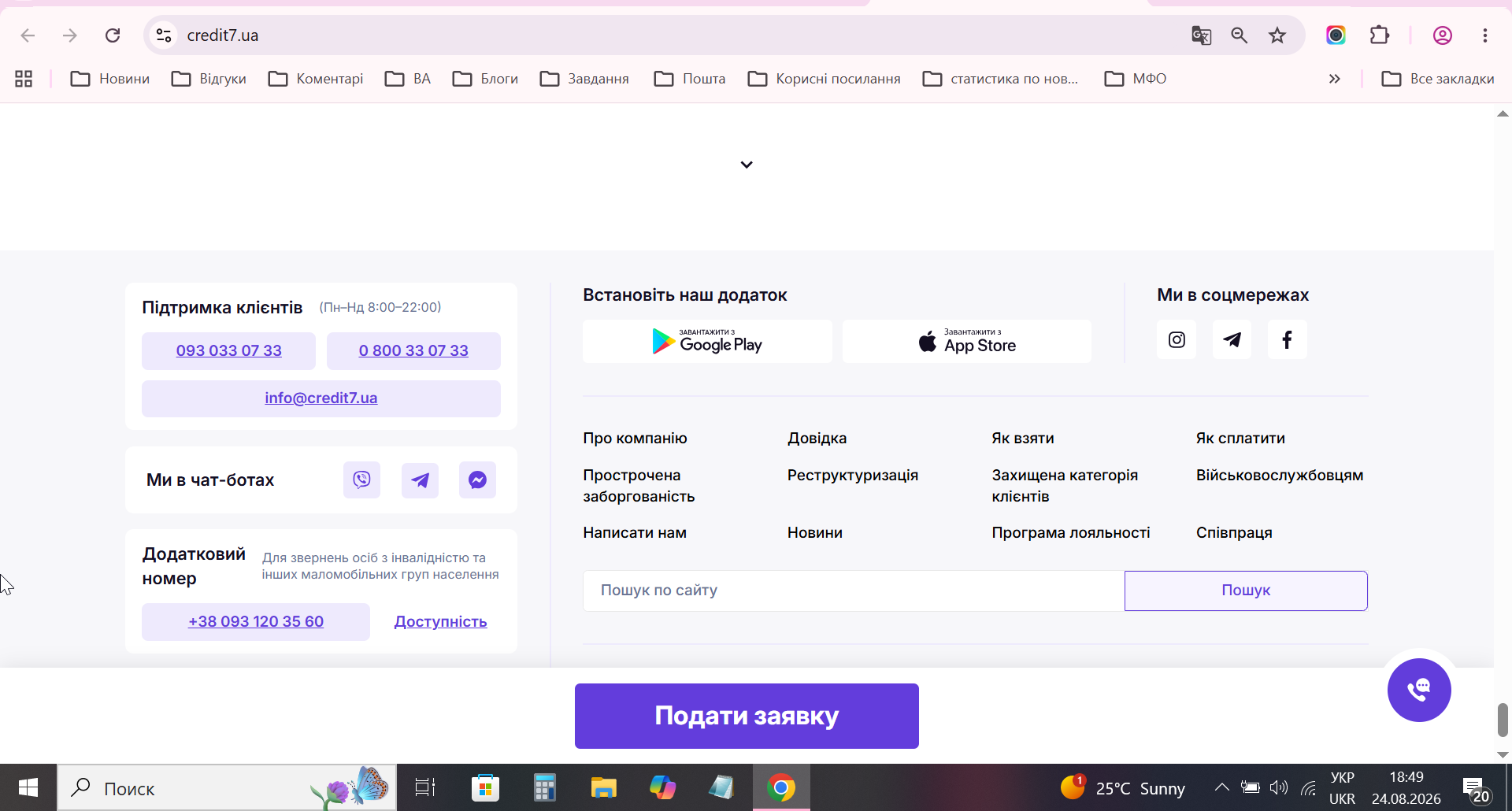Click the Windows taskbar search box
This screenshot has width=1512, height=811.
tap(227, 787)
